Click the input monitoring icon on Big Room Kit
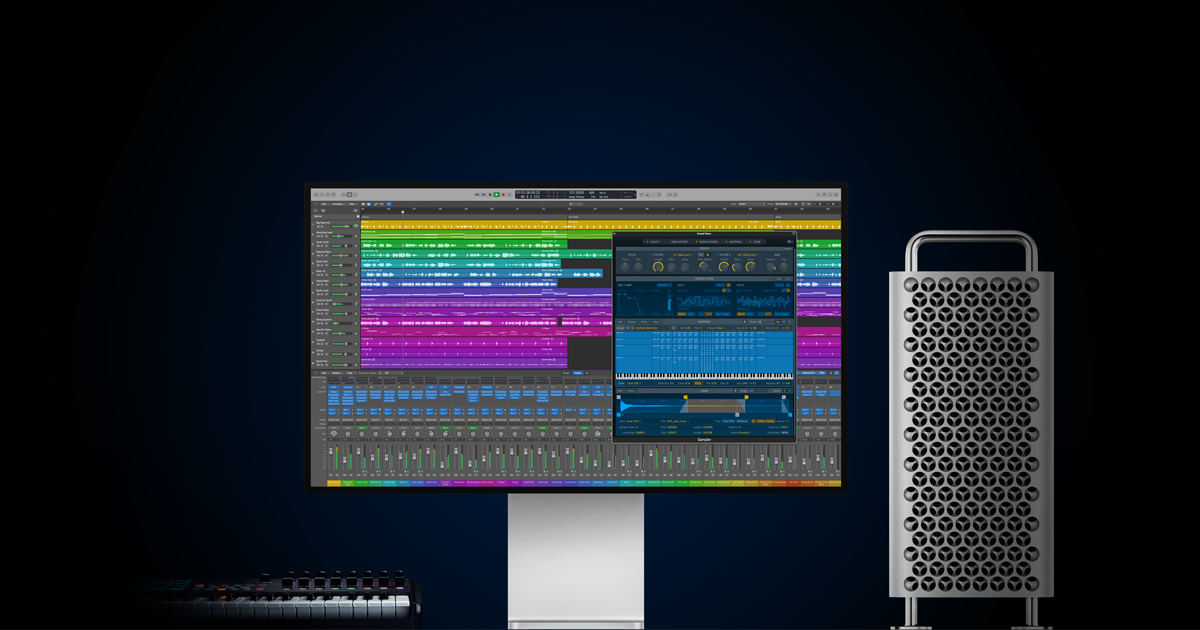1200x630 pixels. coord(356,226)
